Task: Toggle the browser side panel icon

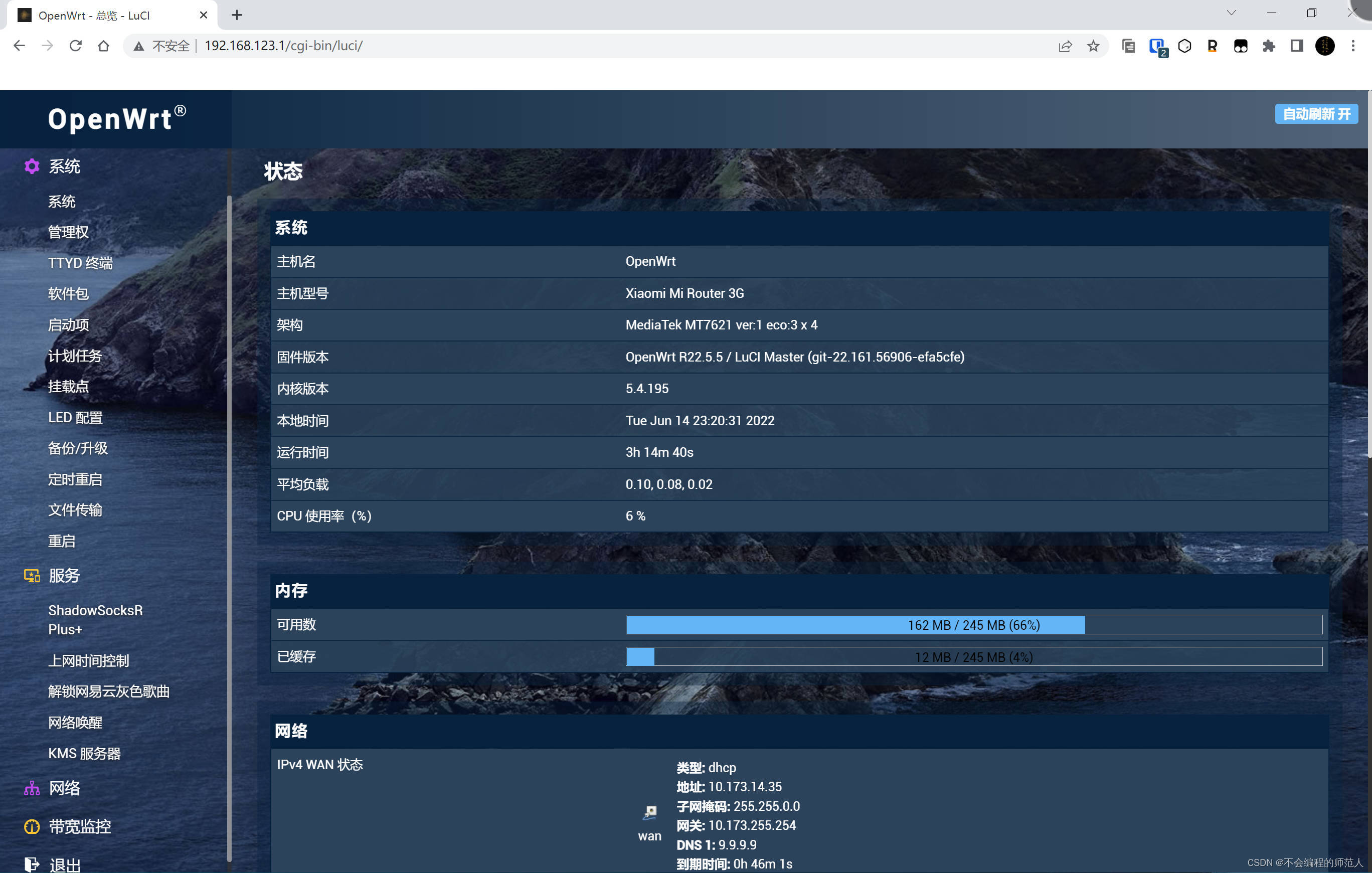Action: pos(1296,46)
